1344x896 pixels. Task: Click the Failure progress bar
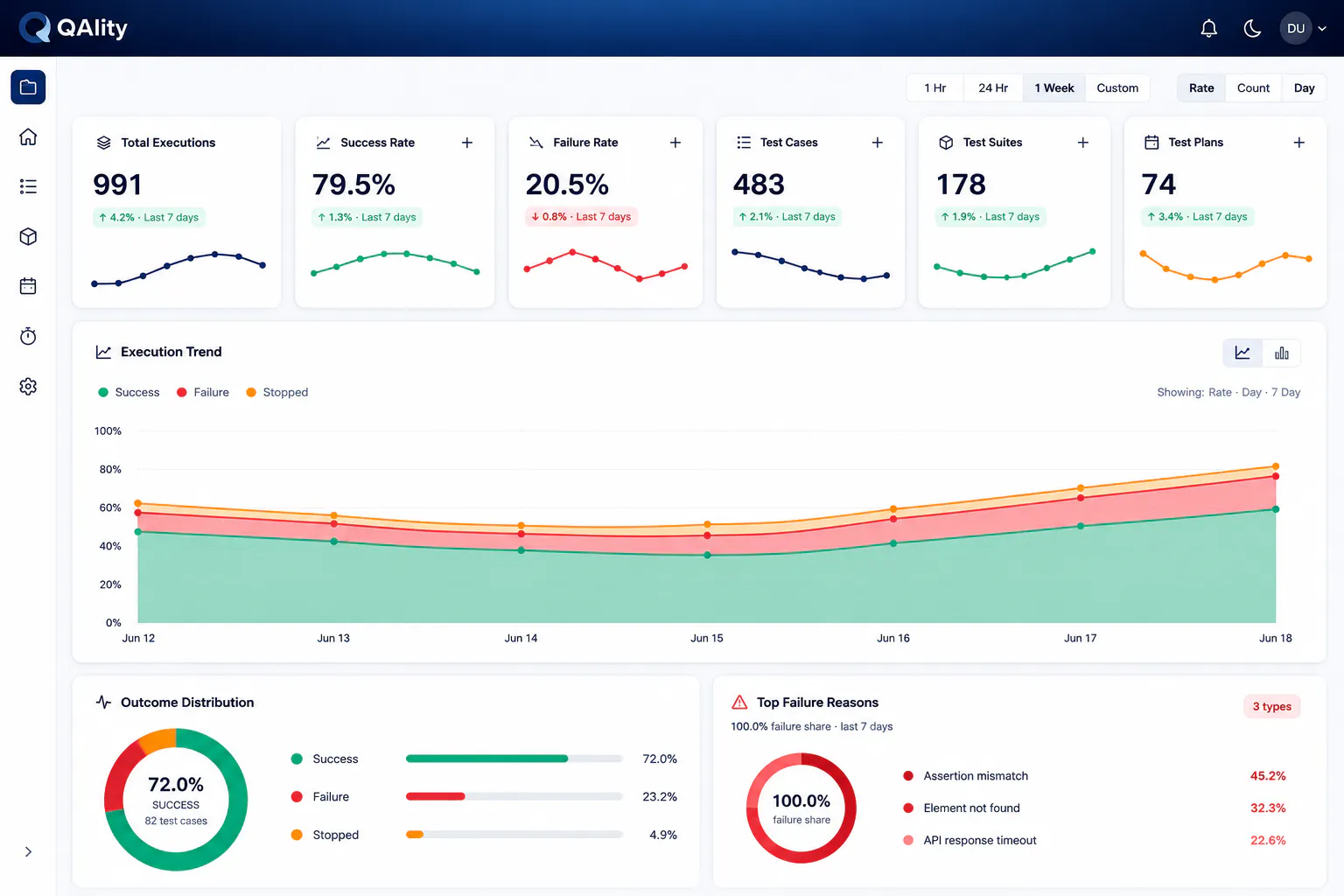click(x=514, y=796)
